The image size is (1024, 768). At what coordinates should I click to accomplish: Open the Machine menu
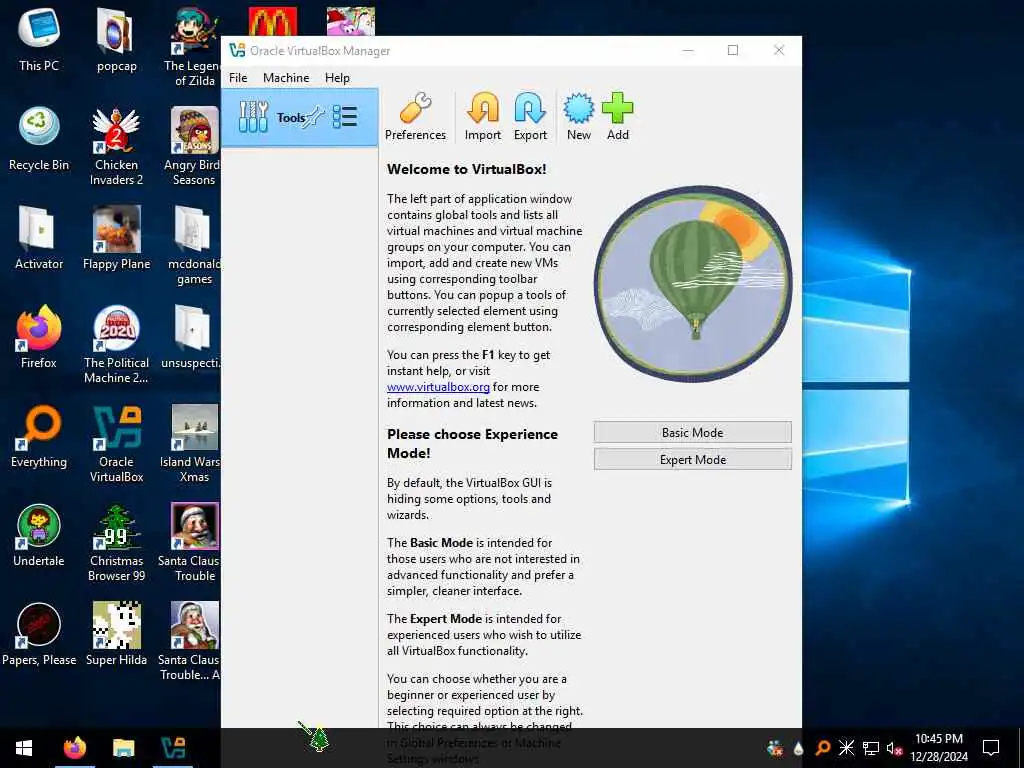[286, 78]
